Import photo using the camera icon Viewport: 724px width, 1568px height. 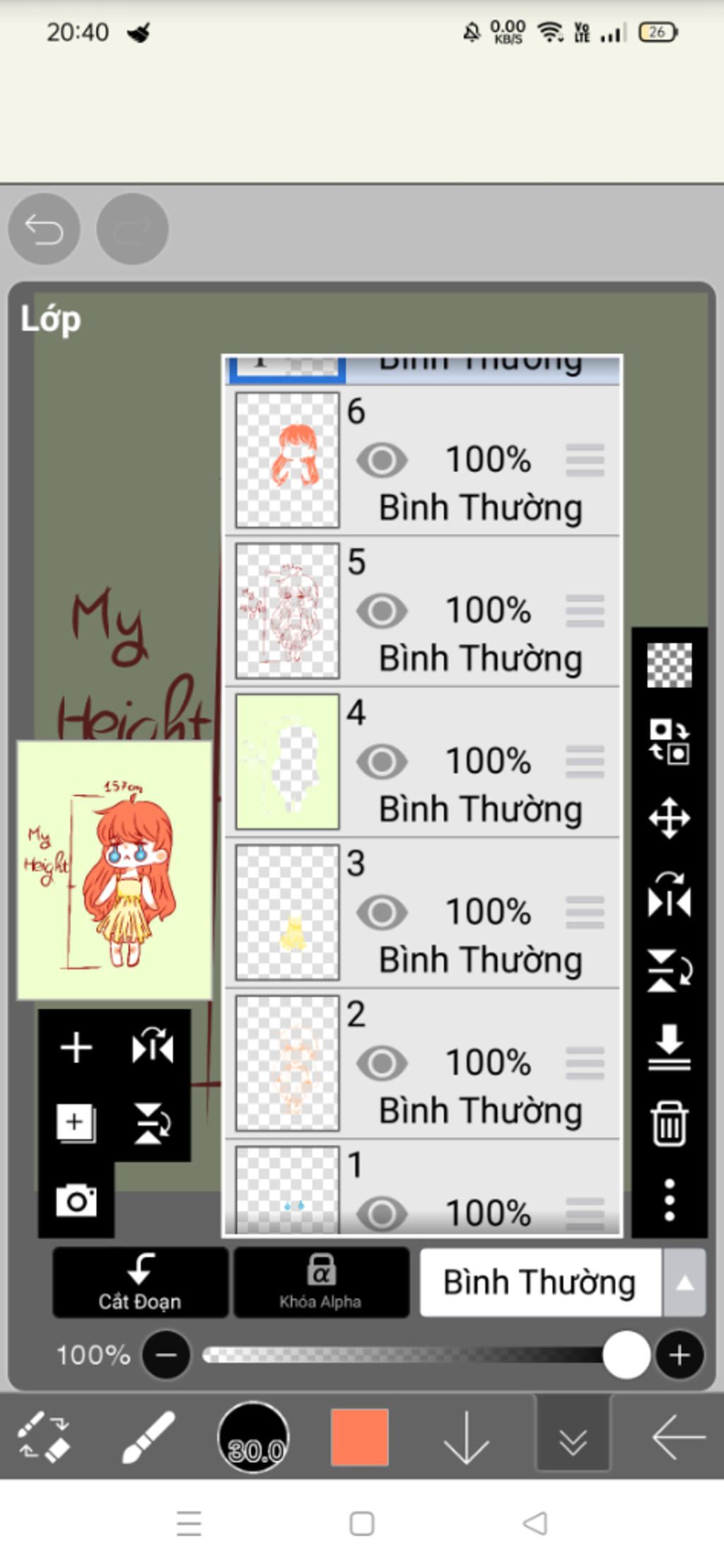(x=76, y=1200)
